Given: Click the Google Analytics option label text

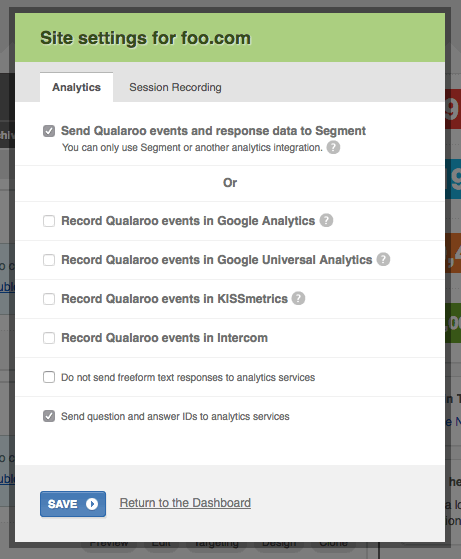Looking at the screenshot, I should coord(188,221).
